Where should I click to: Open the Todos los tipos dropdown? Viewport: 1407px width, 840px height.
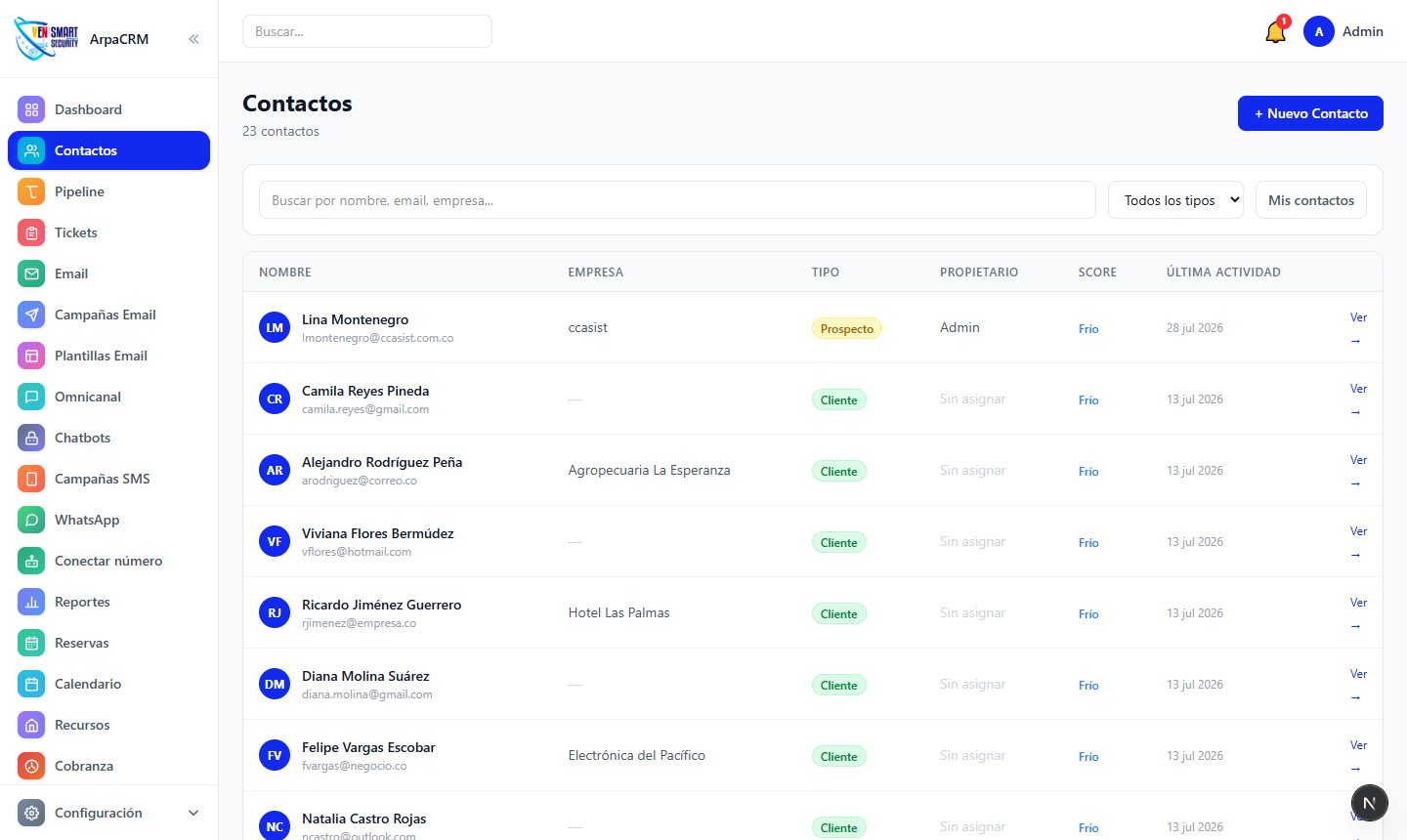(x=1175, y=200)
